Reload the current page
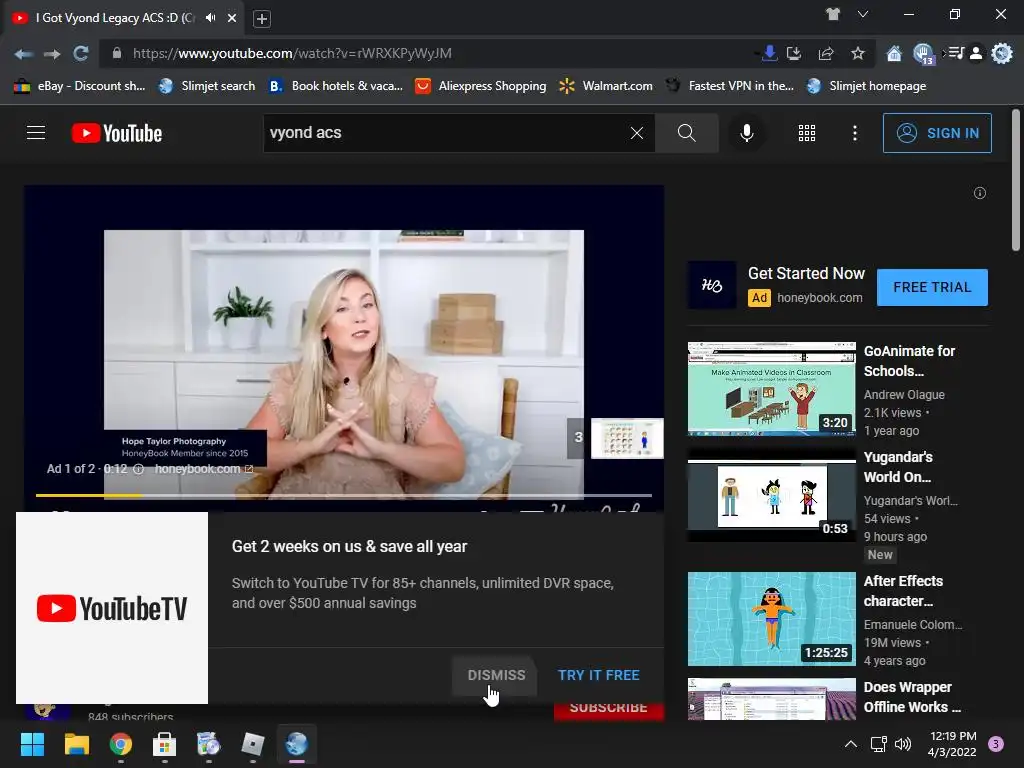This screenshot has width=1024, height=768. pos(80,54)
